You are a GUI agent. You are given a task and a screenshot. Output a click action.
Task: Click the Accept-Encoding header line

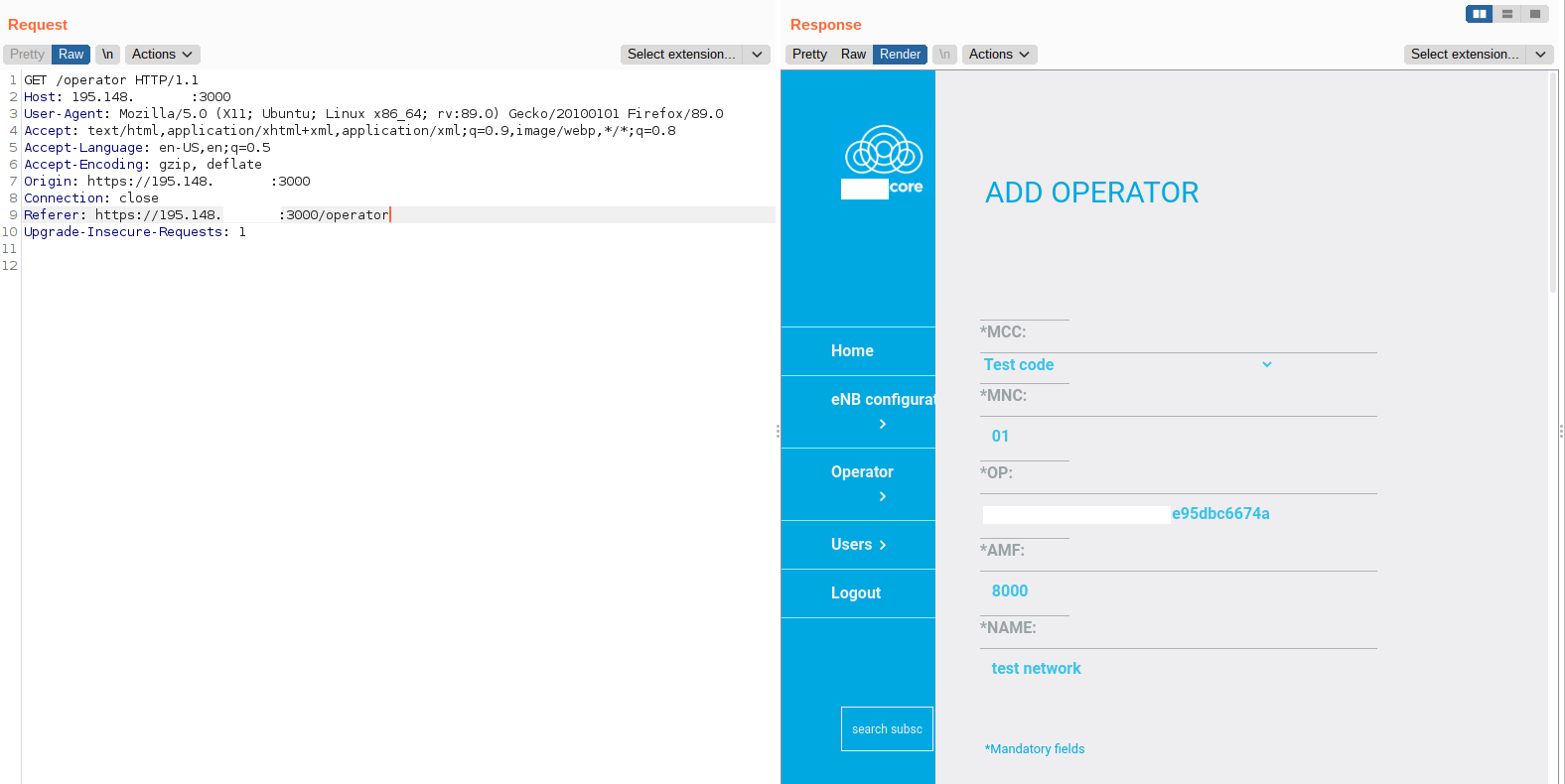143,165
